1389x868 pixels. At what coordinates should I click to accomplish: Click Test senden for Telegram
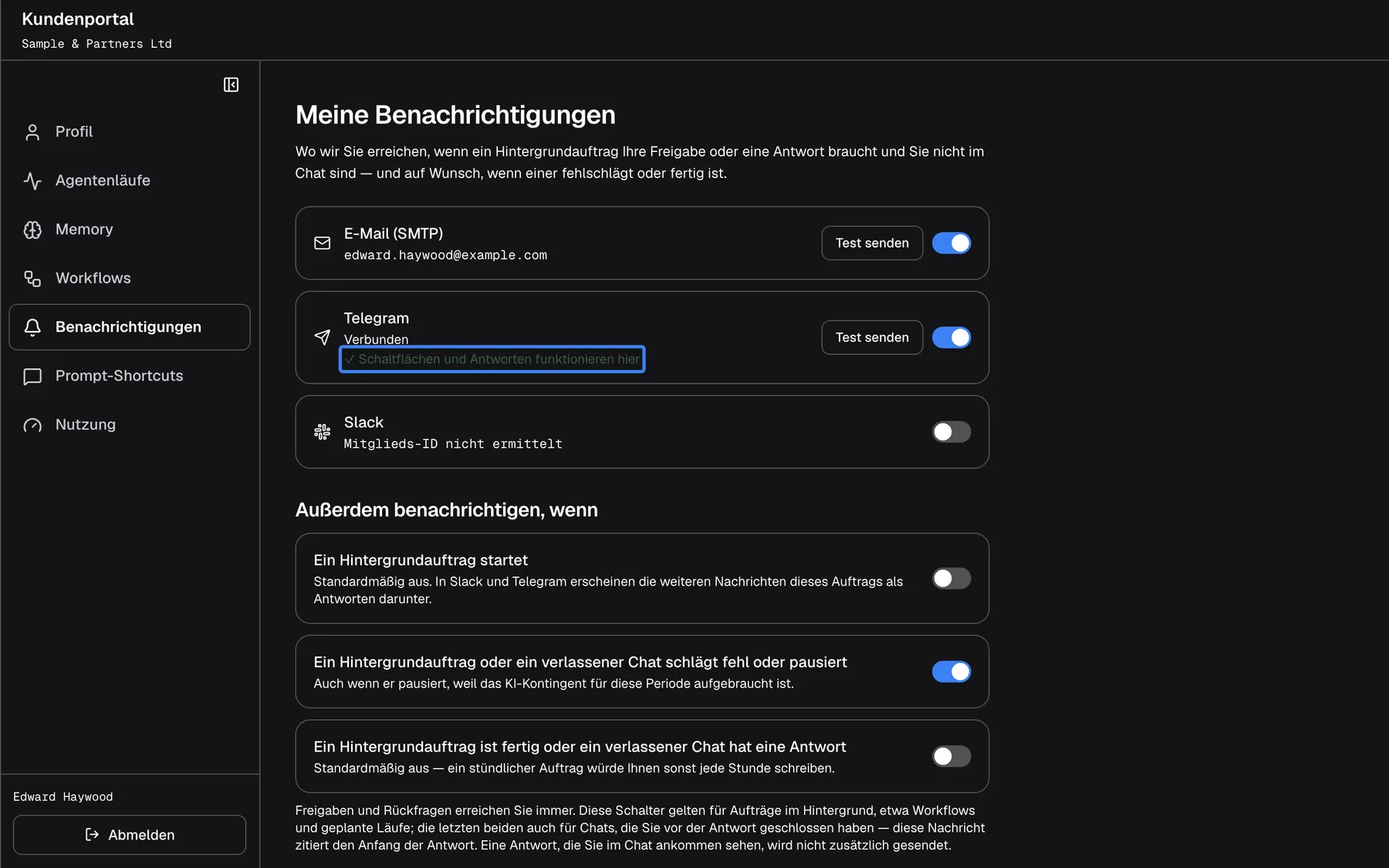(x=872, y=337)
